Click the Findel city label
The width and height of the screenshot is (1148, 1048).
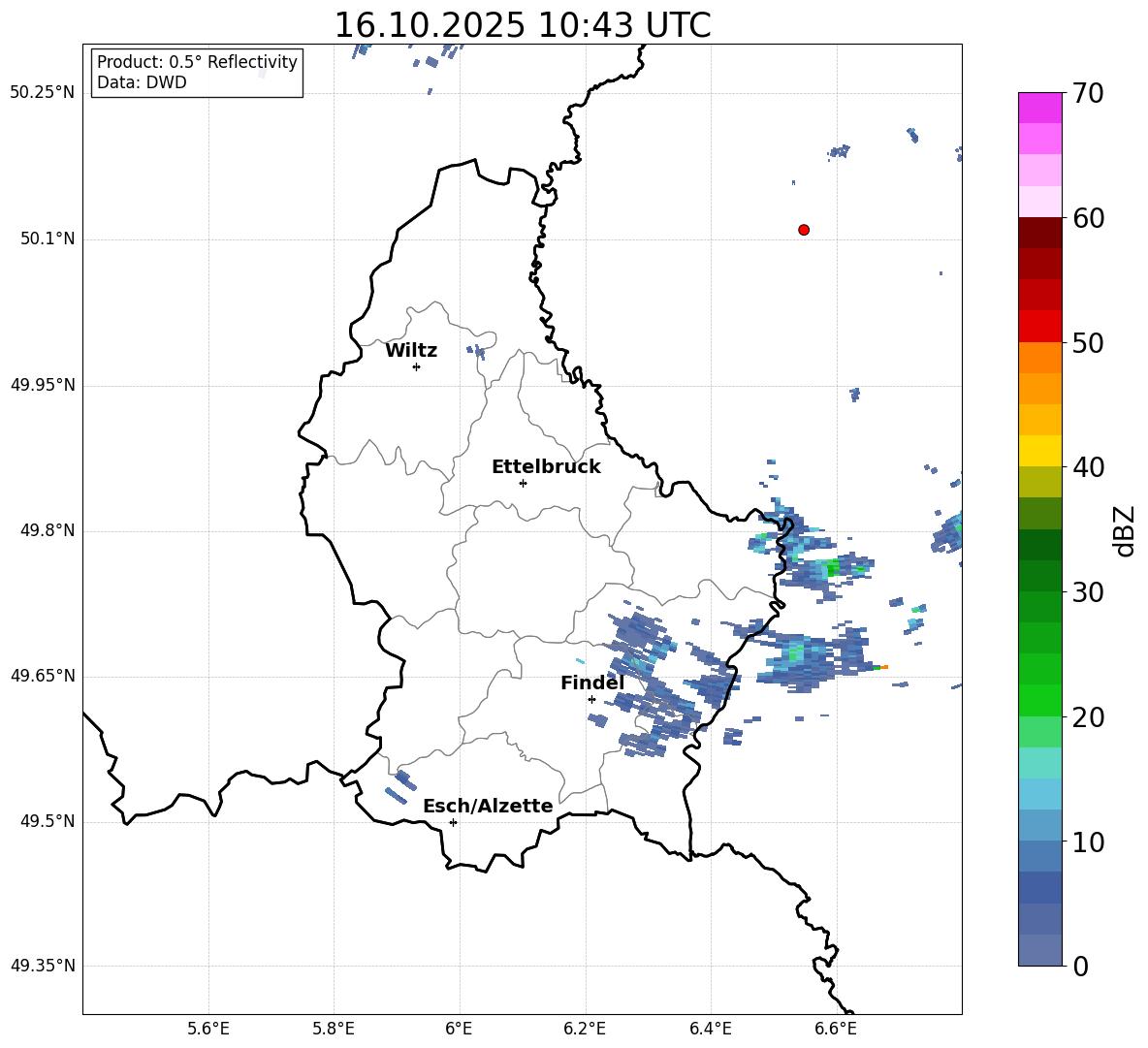click(592, 683)
